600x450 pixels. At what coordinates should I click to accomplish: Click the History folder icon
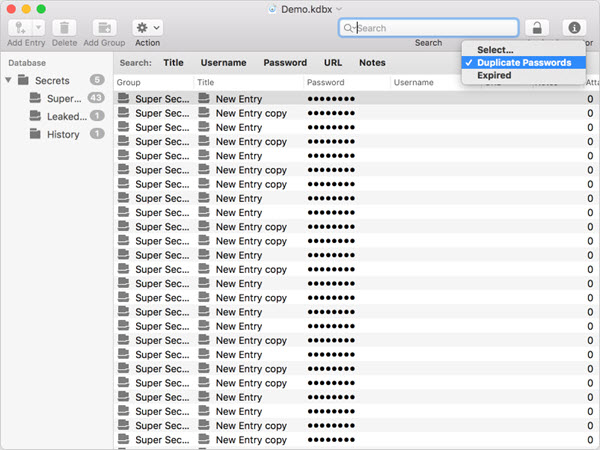click(35, 134)
